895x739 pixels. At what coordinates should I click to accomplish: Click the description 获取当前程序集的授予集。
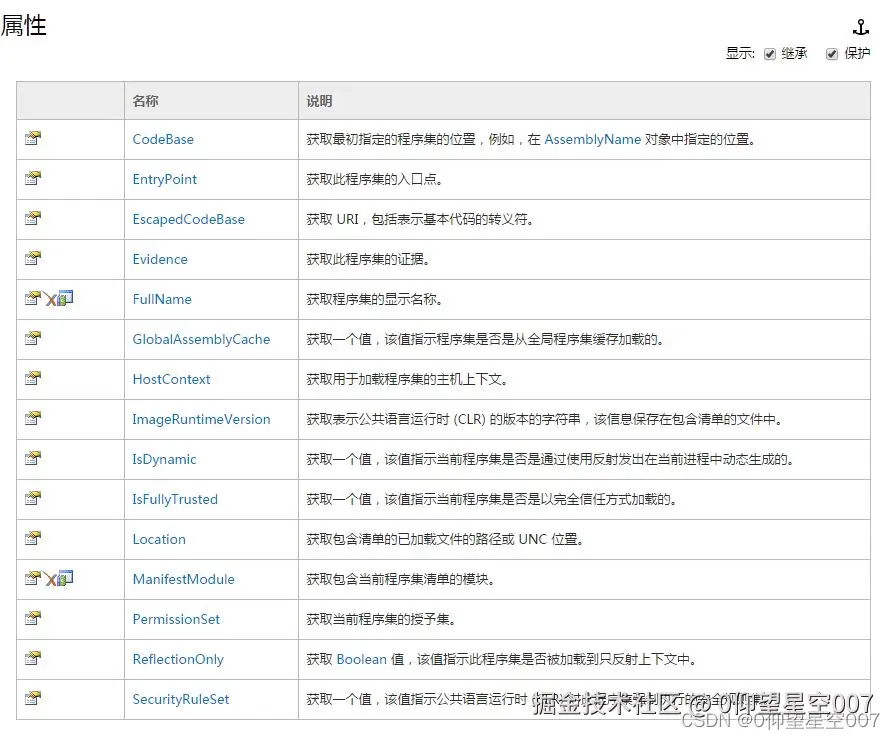point(381,619)
